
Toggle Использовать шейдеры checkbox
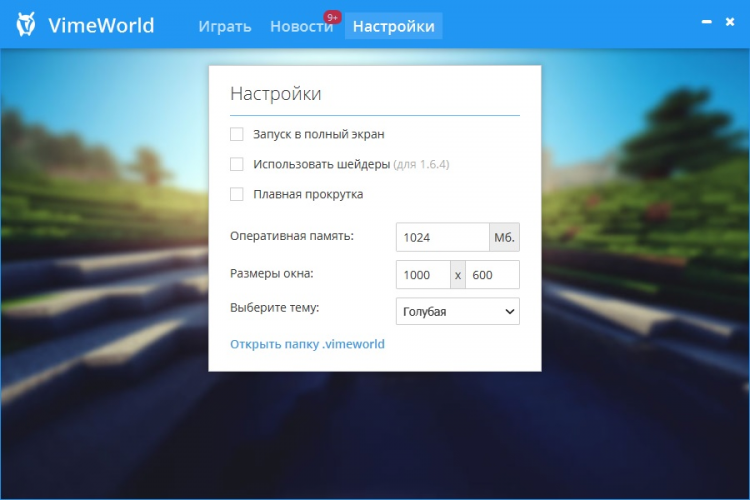(x=237, y=164)
